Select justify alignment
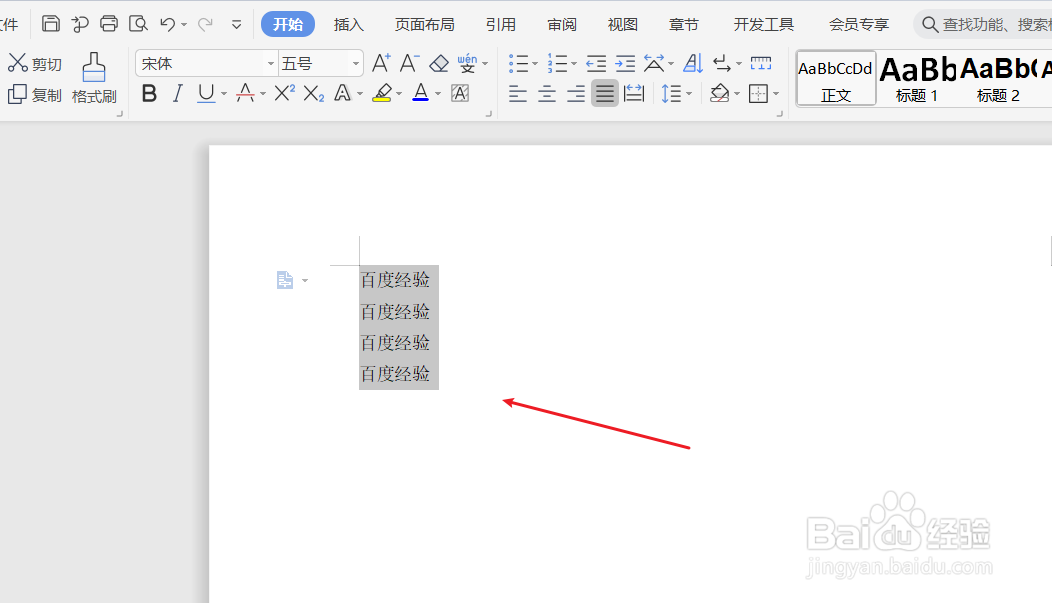 pos(604,94)
